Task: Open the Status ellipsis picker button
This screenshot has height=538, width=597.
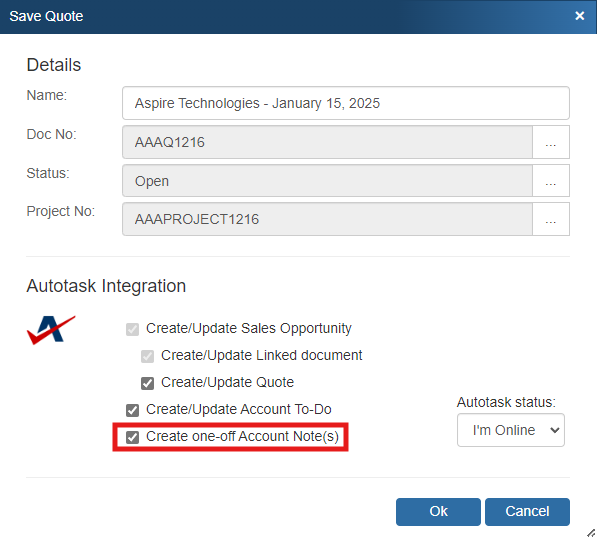Action: tap(551, 181)
